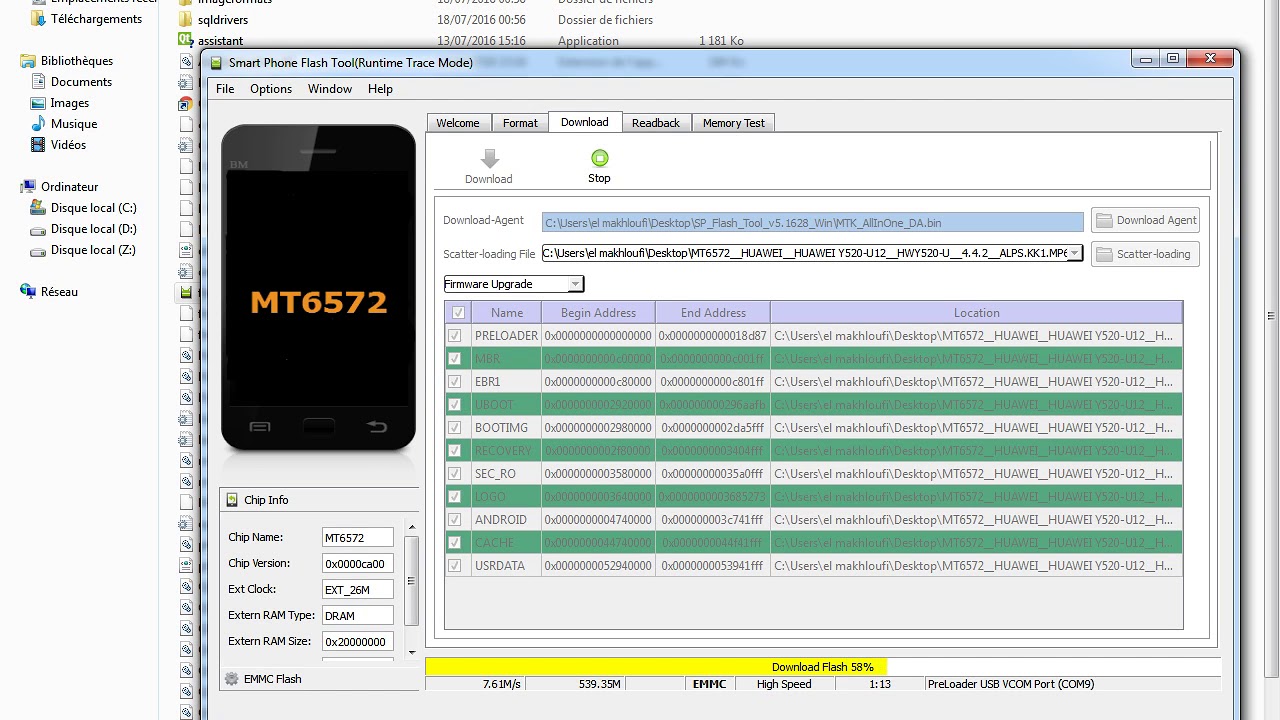
Task: Open Musique library in Explorer sidebar
Action: click(x=74, y=124)
